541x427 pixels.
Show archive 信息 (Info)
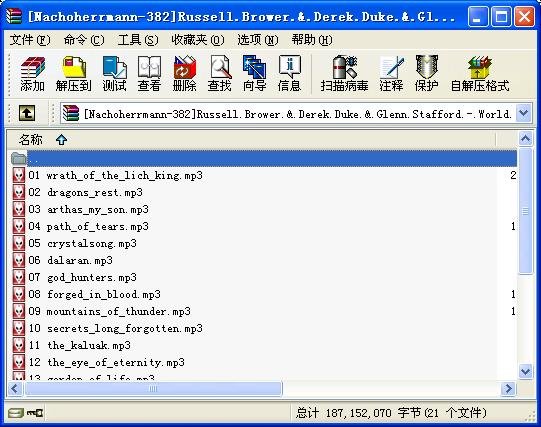point(289,74)
